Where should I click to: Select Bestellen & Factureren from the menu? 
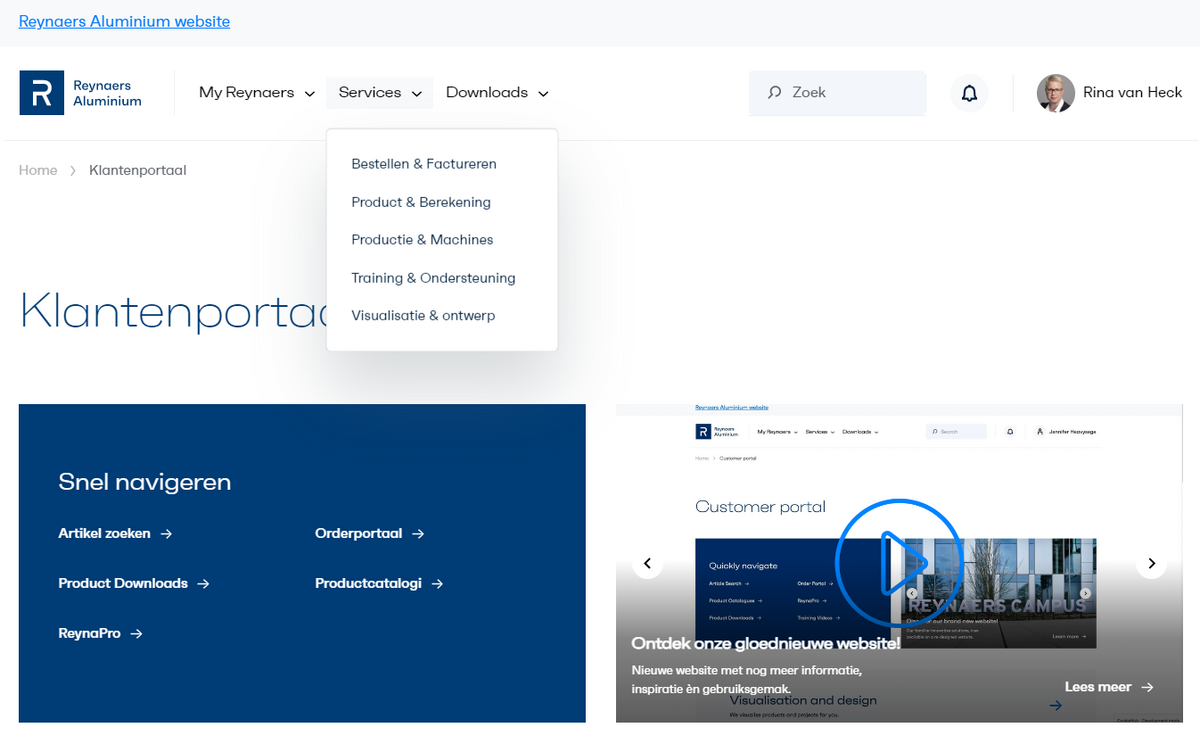coord(424,164)
